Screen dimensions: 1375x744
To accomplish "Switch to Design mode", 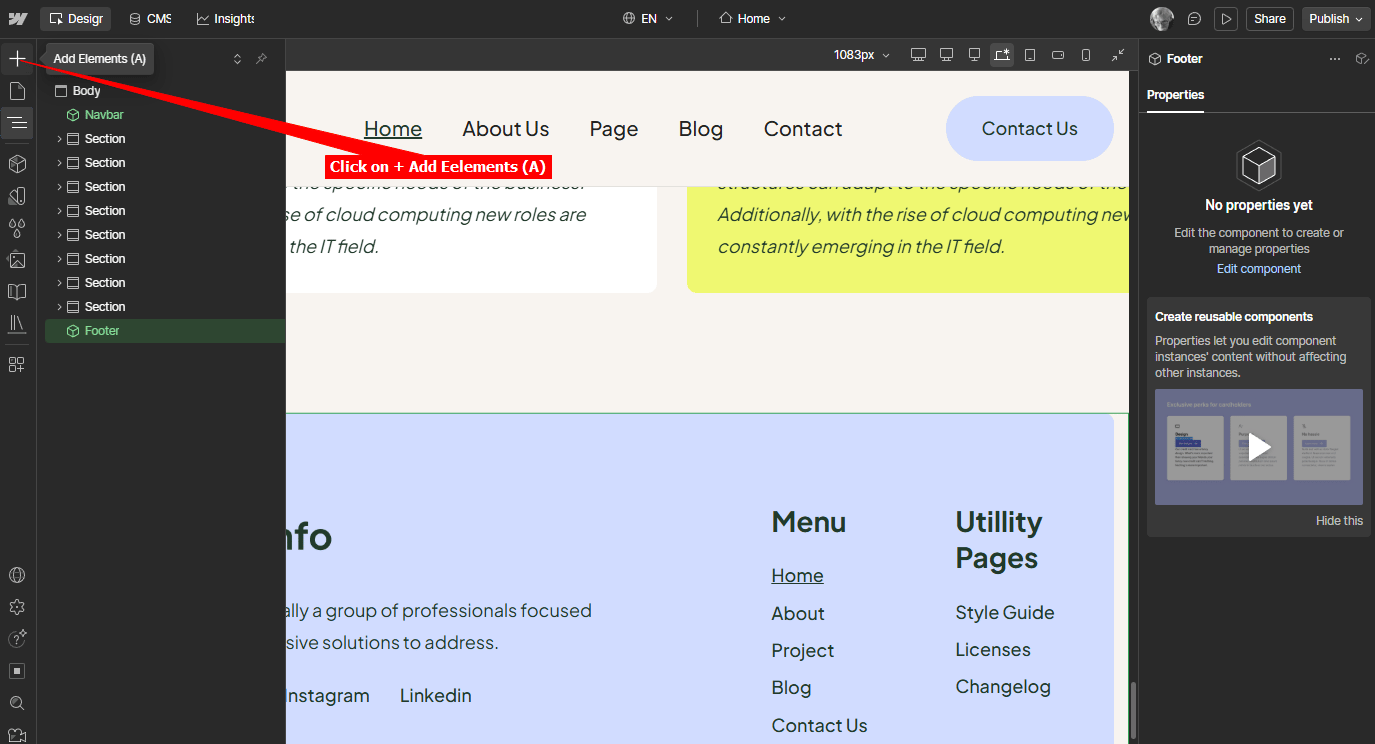I will point(76,19).
